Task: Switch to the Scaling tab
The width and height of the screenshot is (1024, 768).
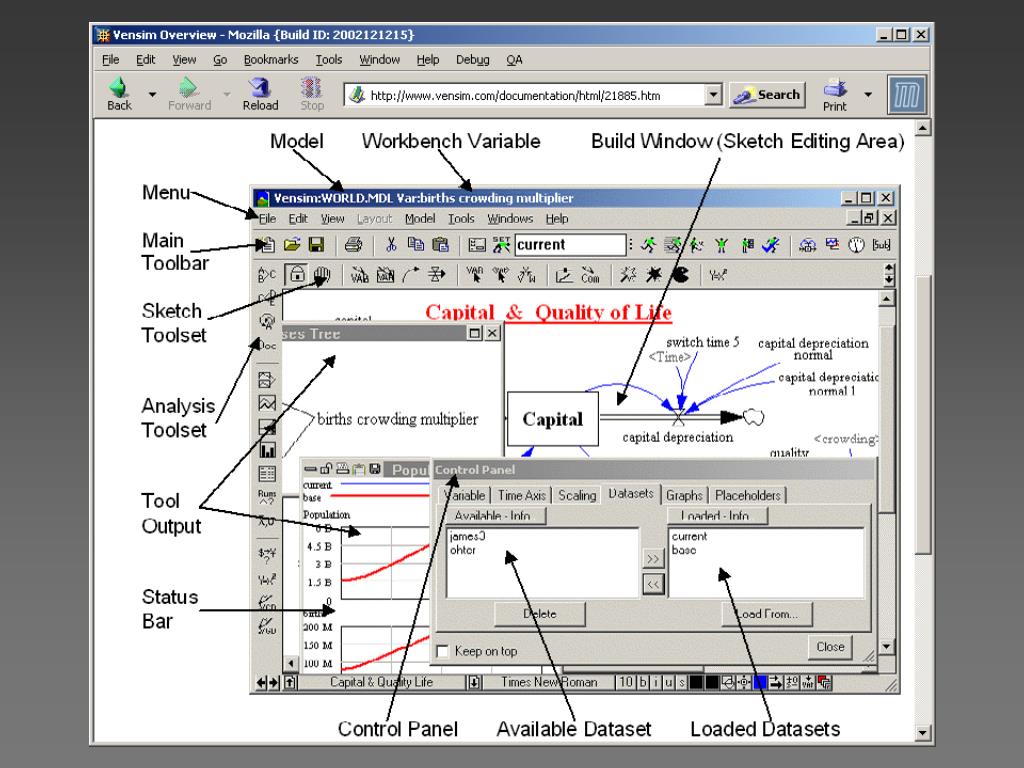Action: click(x=577, y=496)
